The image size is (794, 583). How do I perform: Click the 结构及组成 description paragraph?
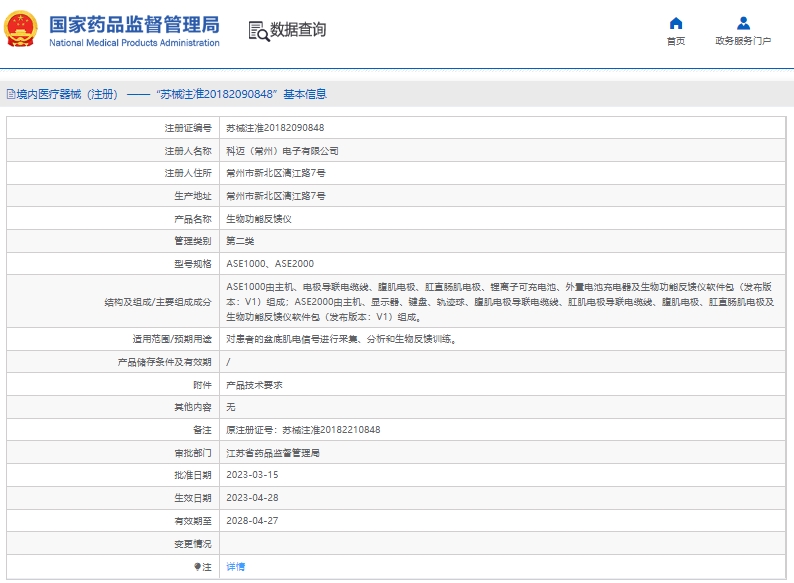click(x=500, y=302)
